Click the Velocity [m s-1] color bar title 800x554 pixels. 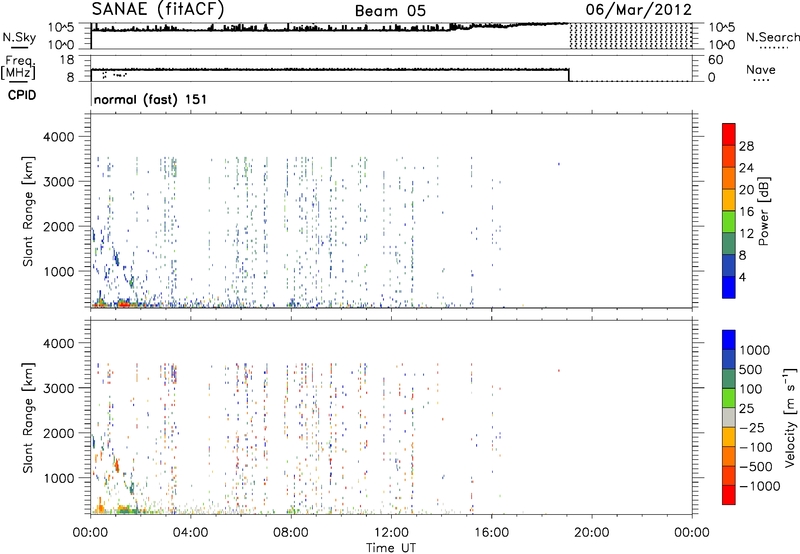790,417
